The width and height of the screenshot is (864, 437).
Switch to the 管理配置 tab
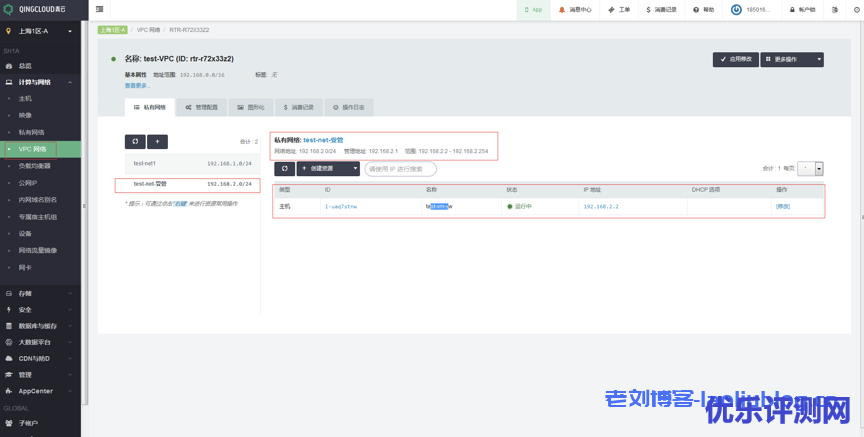pos(201,106)
